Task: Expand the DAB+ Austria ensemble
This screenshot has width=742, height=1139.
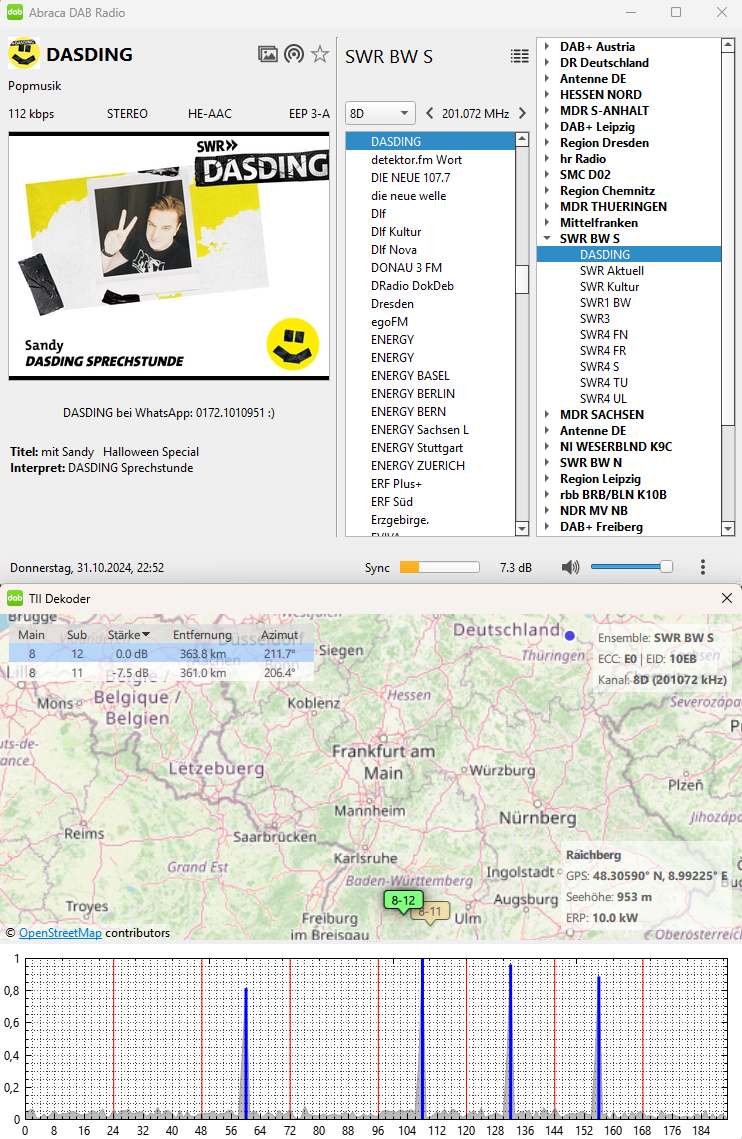Action: click(x=547, y=46)
